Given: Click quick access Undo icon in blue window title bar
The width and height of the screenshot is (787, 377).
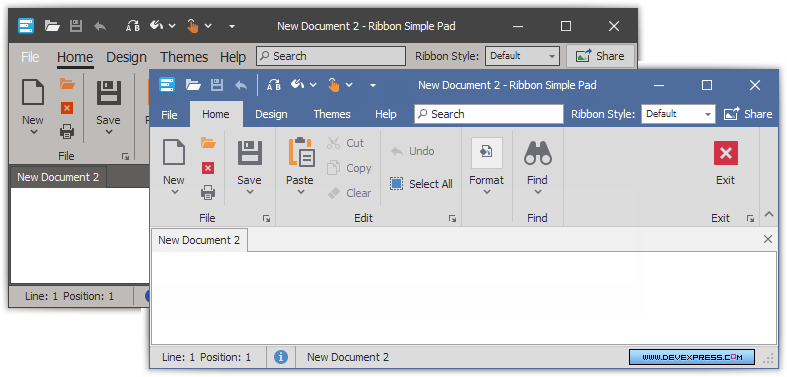Looking at the screenshot, I should point(241,85).
